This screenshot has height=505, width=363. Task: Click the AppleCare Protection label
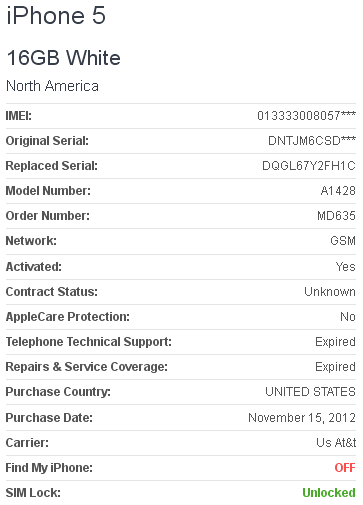click(68, 317)
